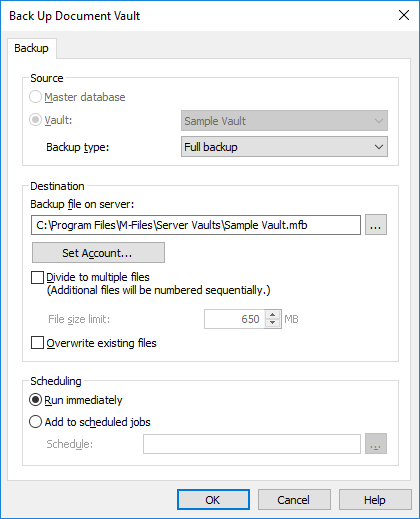Open Help for this dialog

[x=375, y=499]
